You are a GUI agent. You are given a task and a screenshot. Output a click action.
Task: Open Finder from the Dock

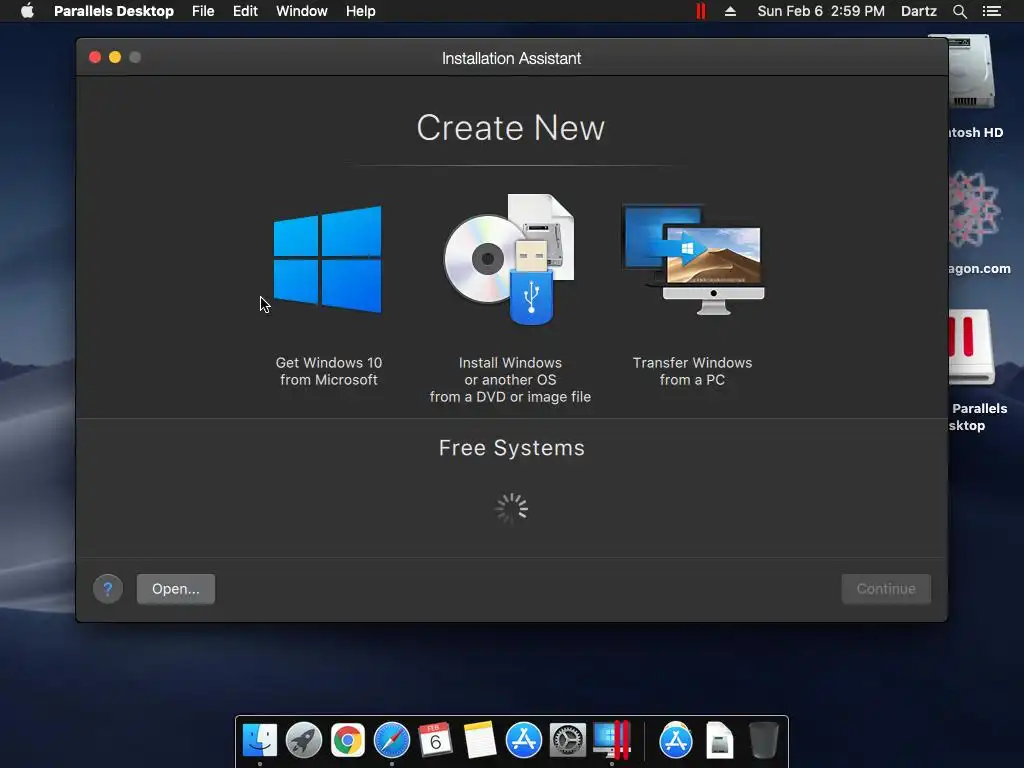point(260,741)
